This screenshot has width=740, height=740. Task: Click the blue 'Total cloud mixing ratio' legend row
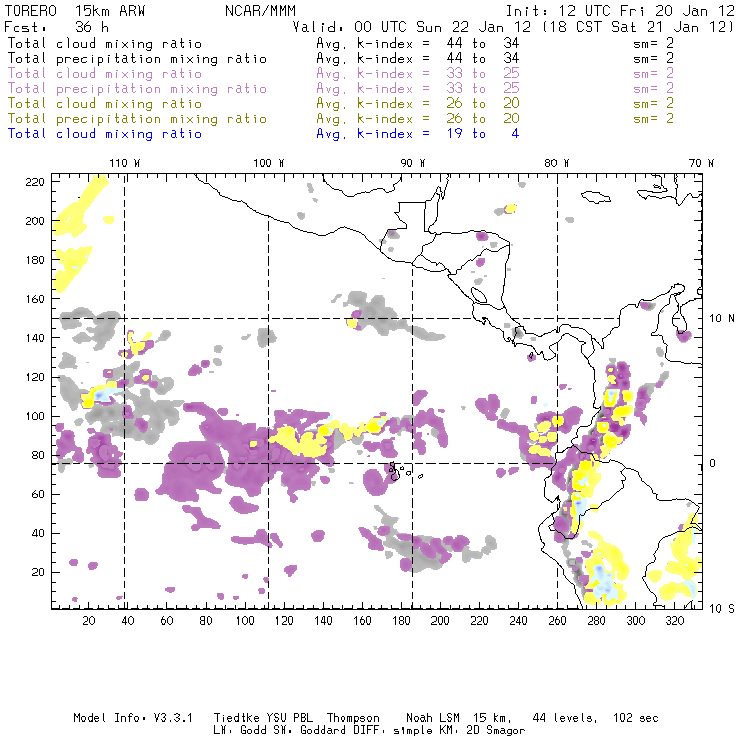[x=105, y=134]
